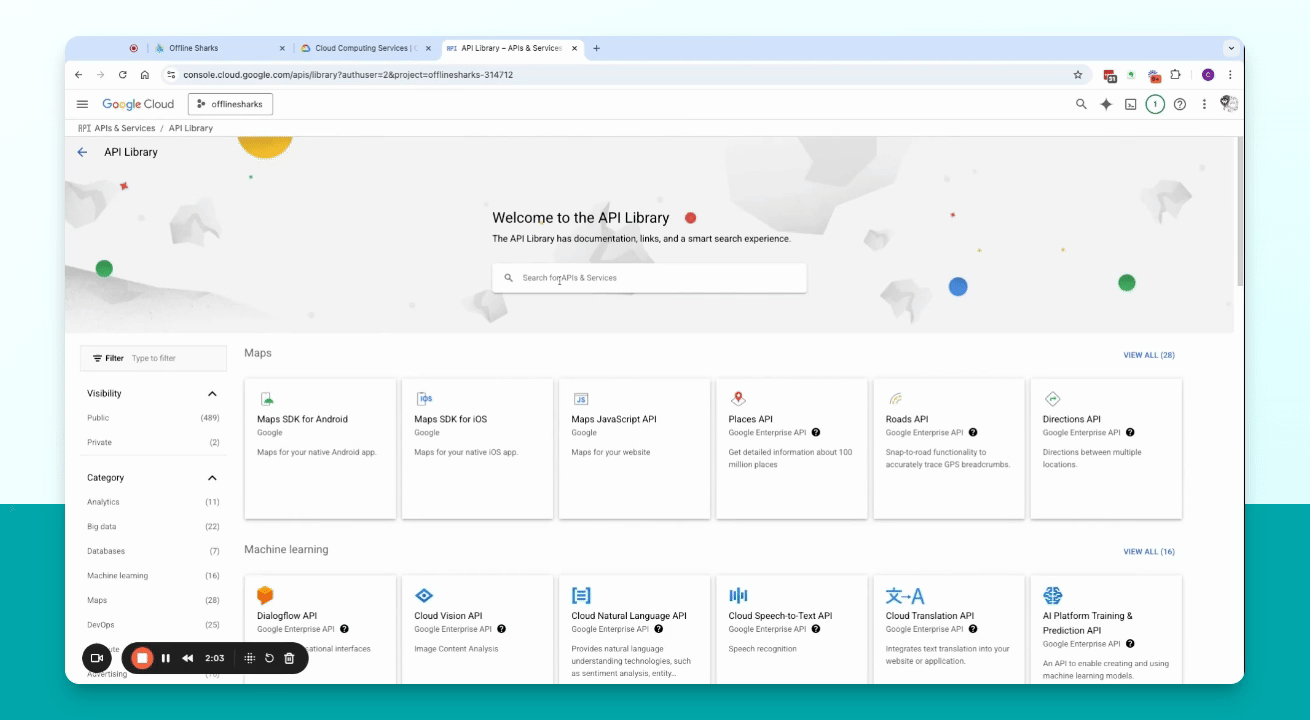Click Cloud Natural Language API icon
The height and width of the screenshot is (720, 1310).
coord(581,596)
